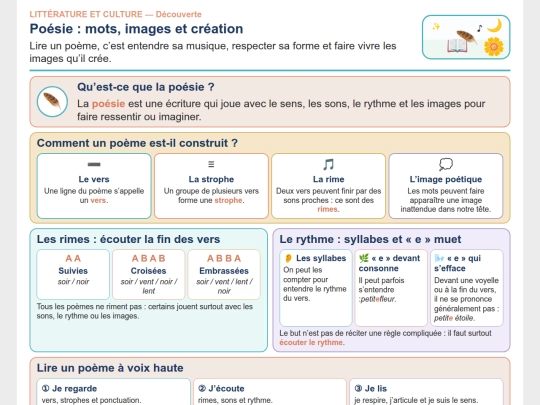This screenshot has height=405, width=540.
Task: Select the Le vers card
Action: coord(94,186)
